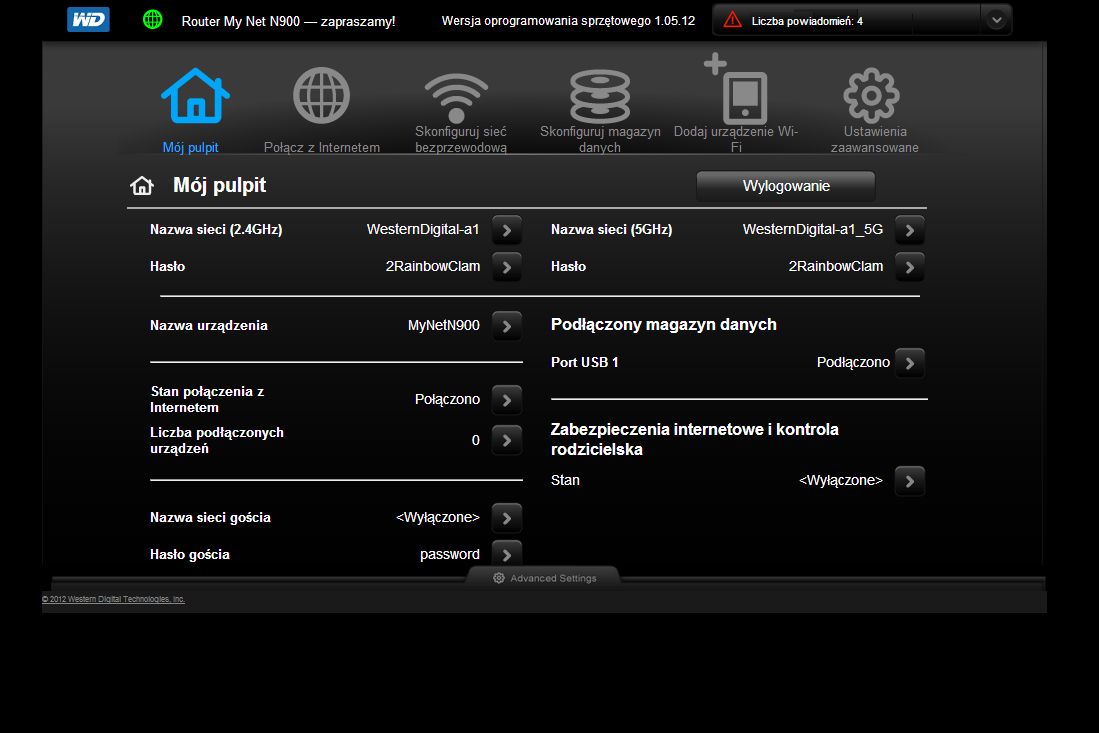Screen dimensions: 1099x733
Task: Click 2RainbowClam password under 5GHz network
Action: pos(835,266)
